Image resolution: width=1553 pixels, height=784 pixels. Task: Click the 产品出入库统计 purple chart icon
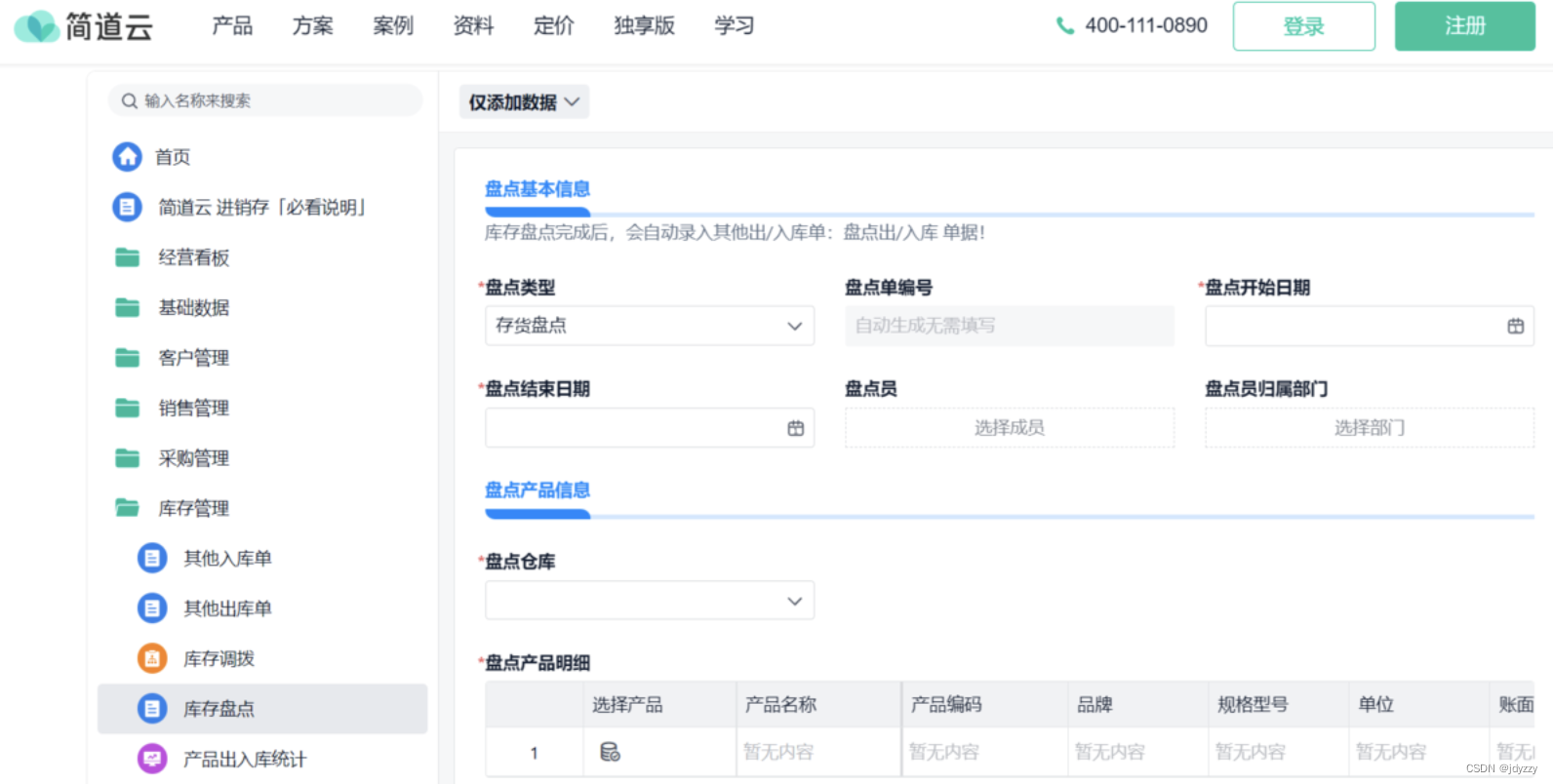(x=151, y=759)
